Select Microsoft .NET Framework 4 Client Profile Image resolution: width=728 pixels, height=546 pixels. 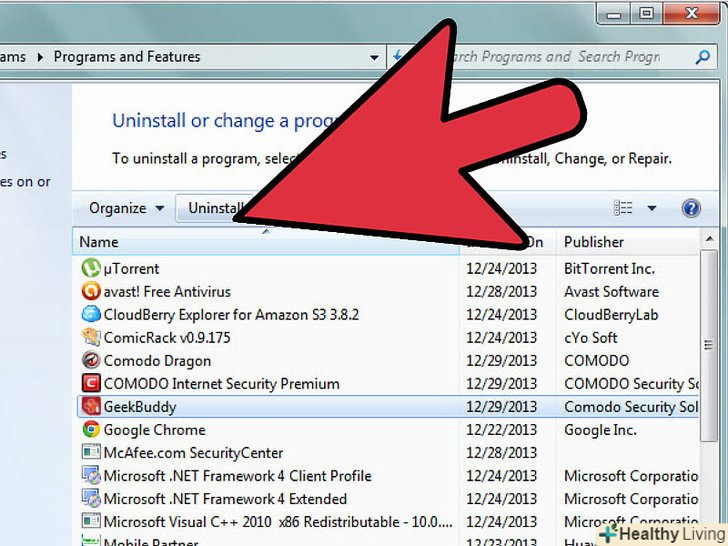(238, 476)
